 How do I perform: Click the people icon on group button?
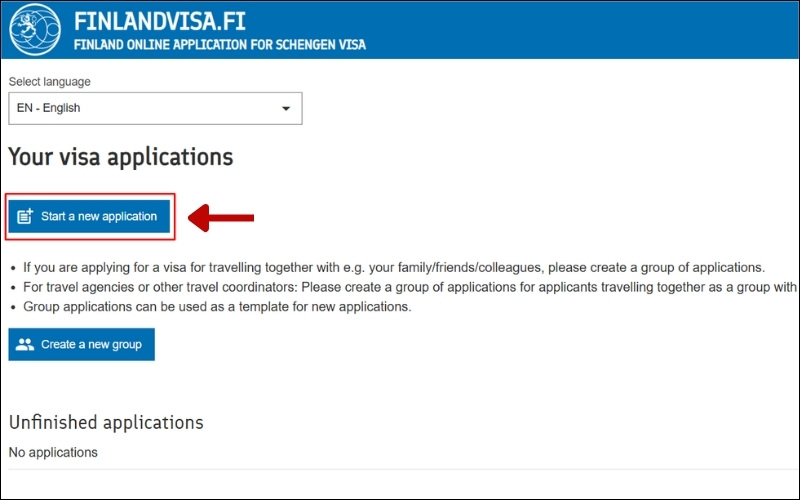(26, 345)
